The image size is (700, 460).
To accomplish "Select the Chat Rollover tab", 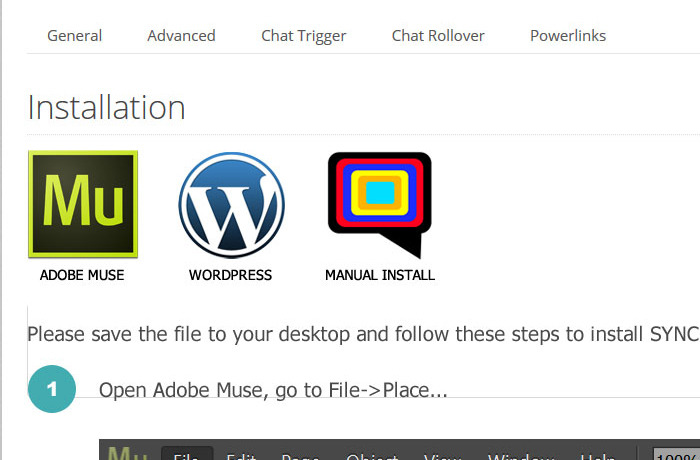I will point(438,36).
